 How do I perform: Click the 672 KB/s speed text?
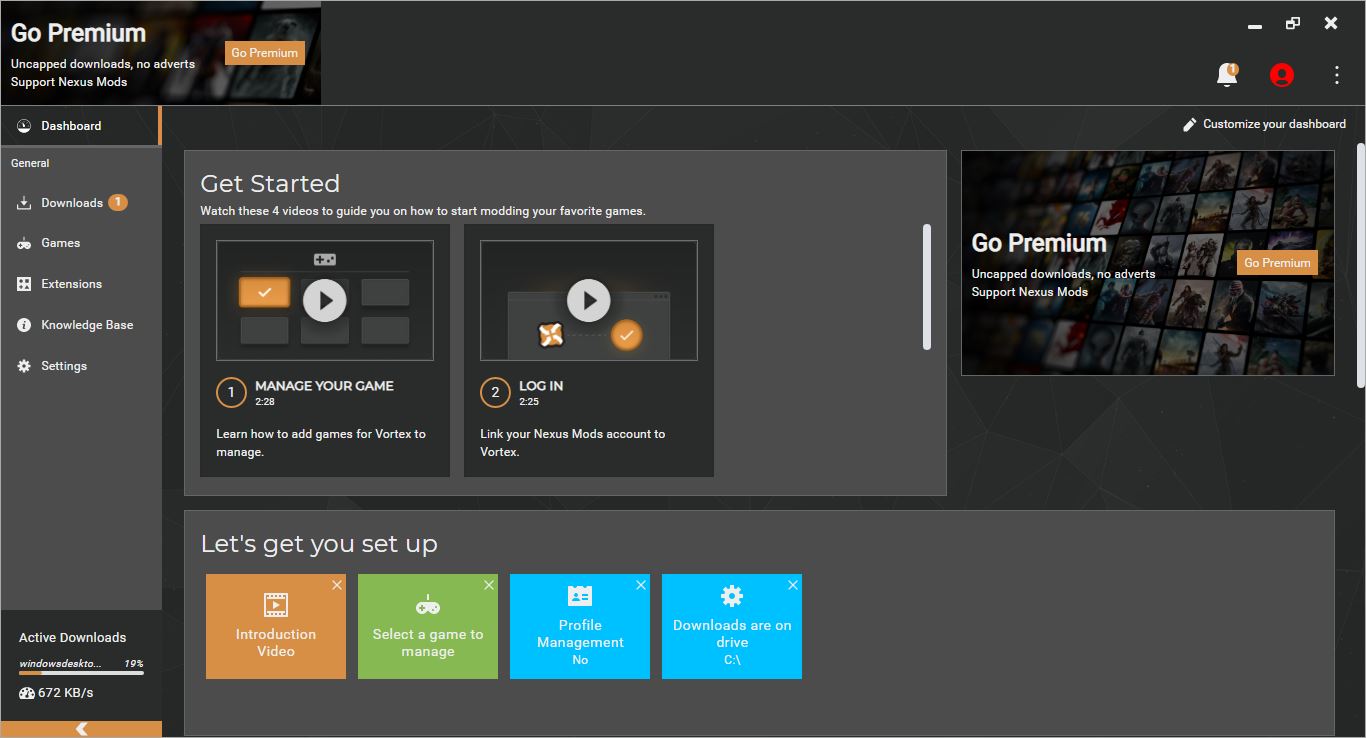click(x=66, y=693)
